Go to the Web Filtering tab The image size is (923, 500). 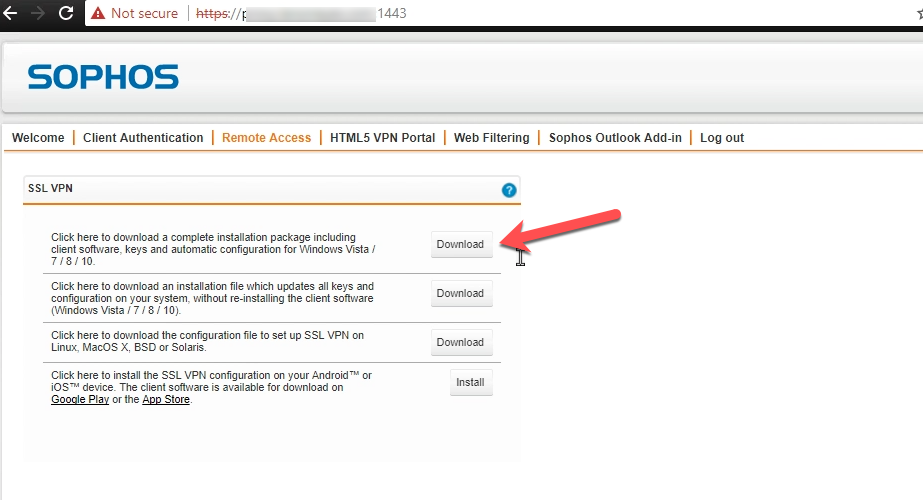pyautogui.click(x=492, y=138)
